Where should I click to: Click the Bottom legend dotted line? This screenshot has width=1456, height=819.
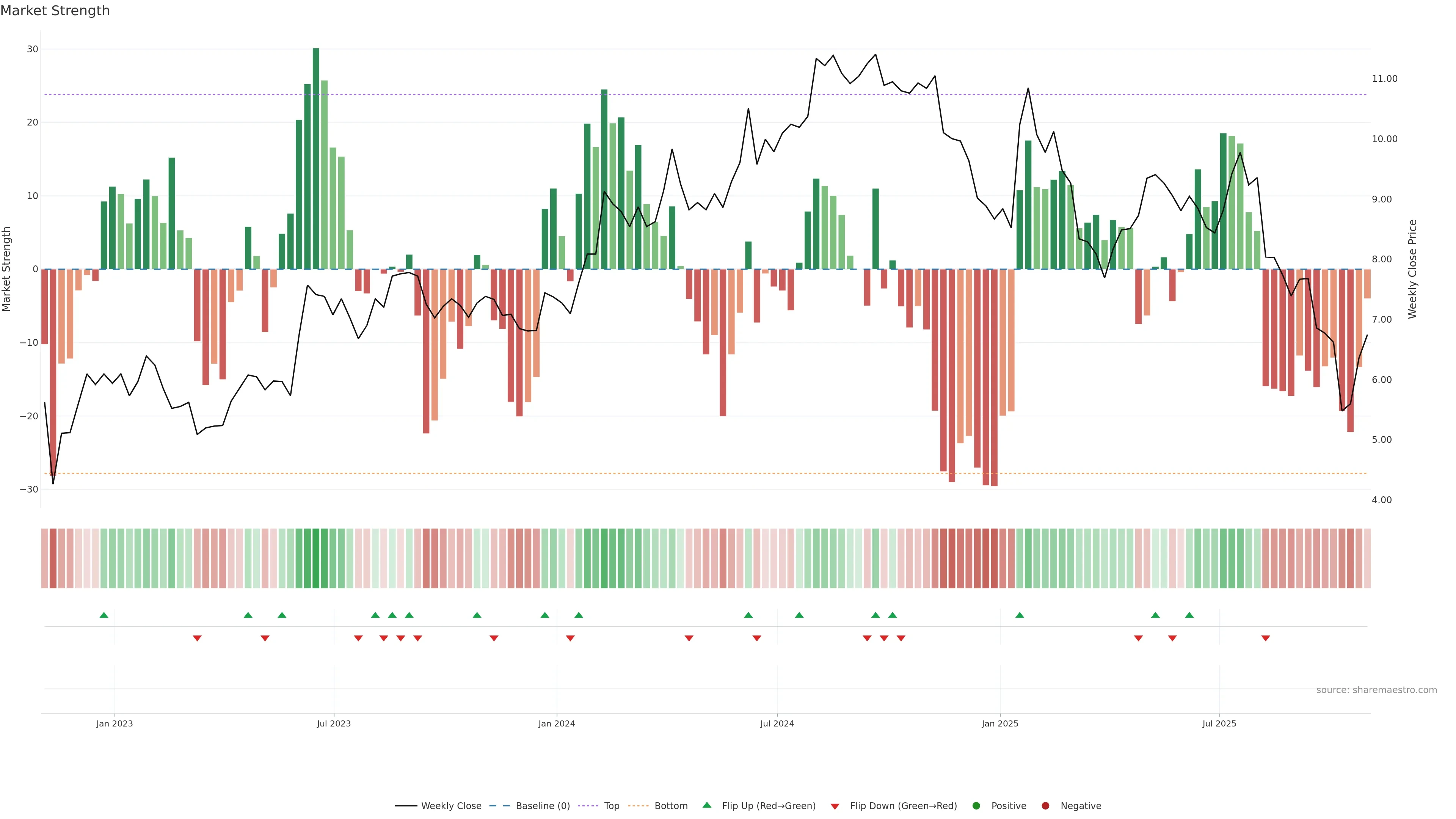638,805
